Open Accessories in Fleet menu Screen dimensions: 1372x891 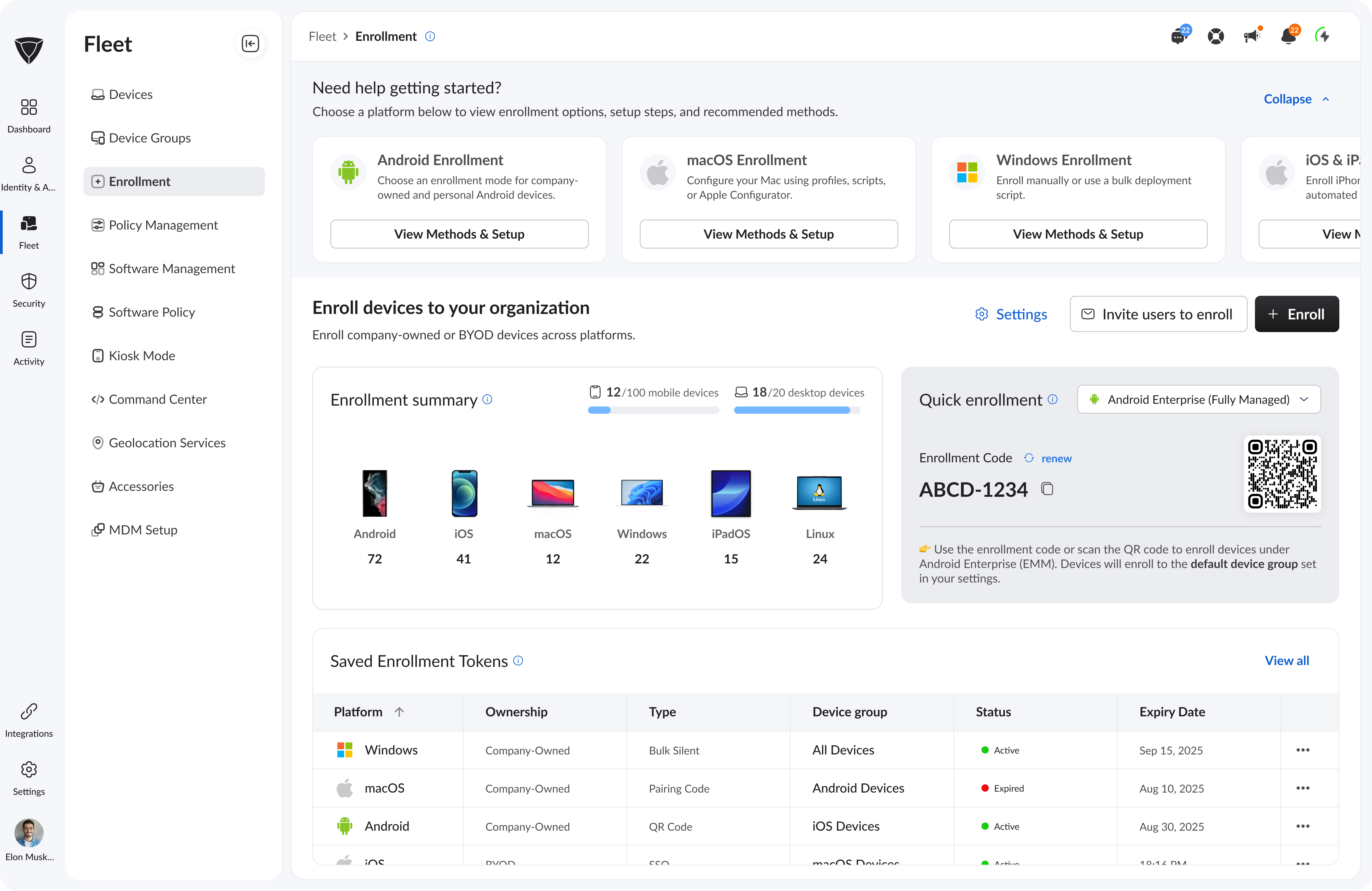tap(174, 486)
